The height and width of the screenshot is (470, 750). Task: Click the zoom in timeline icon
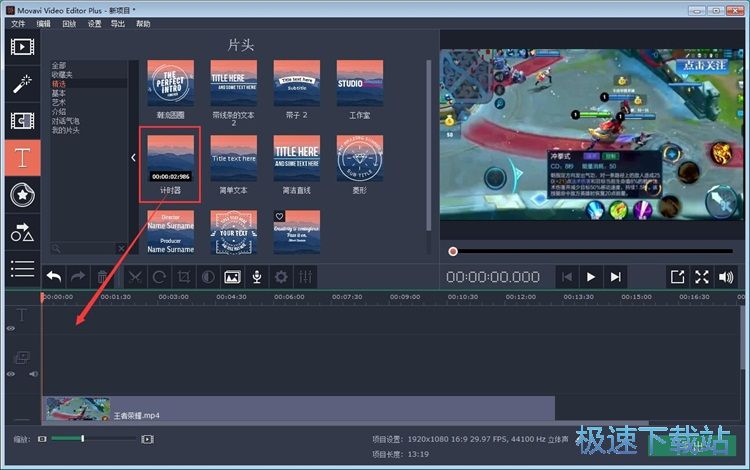[147, 439]
